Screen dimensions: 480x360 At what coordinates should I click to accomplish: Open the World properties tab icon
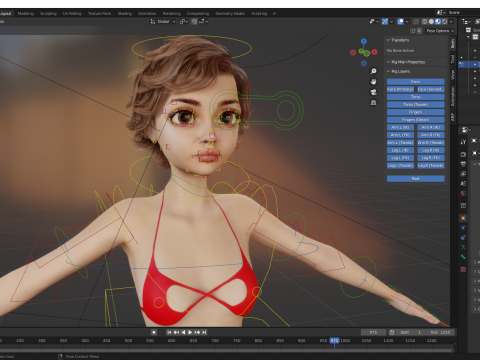pos(463,193)
